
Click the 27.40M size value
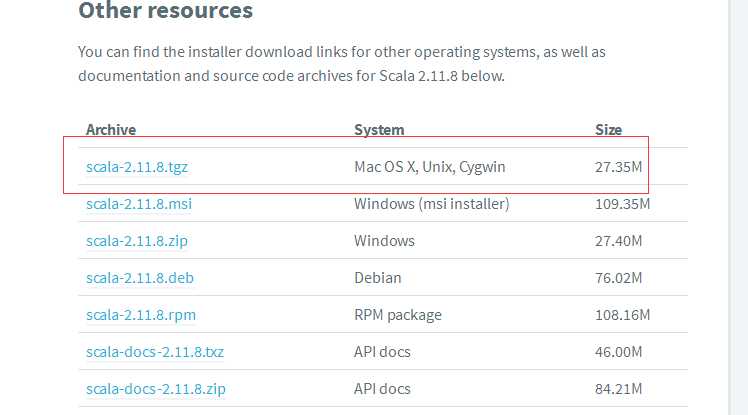pyautogui.click(x=618, y=241)
